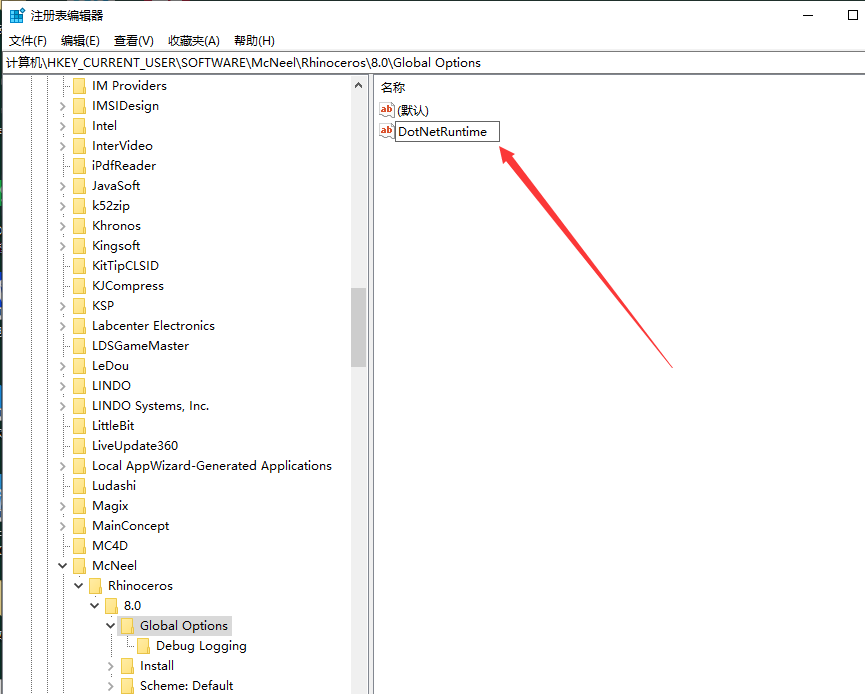Expand the IMSIDesign key

[x=62, y=106]
